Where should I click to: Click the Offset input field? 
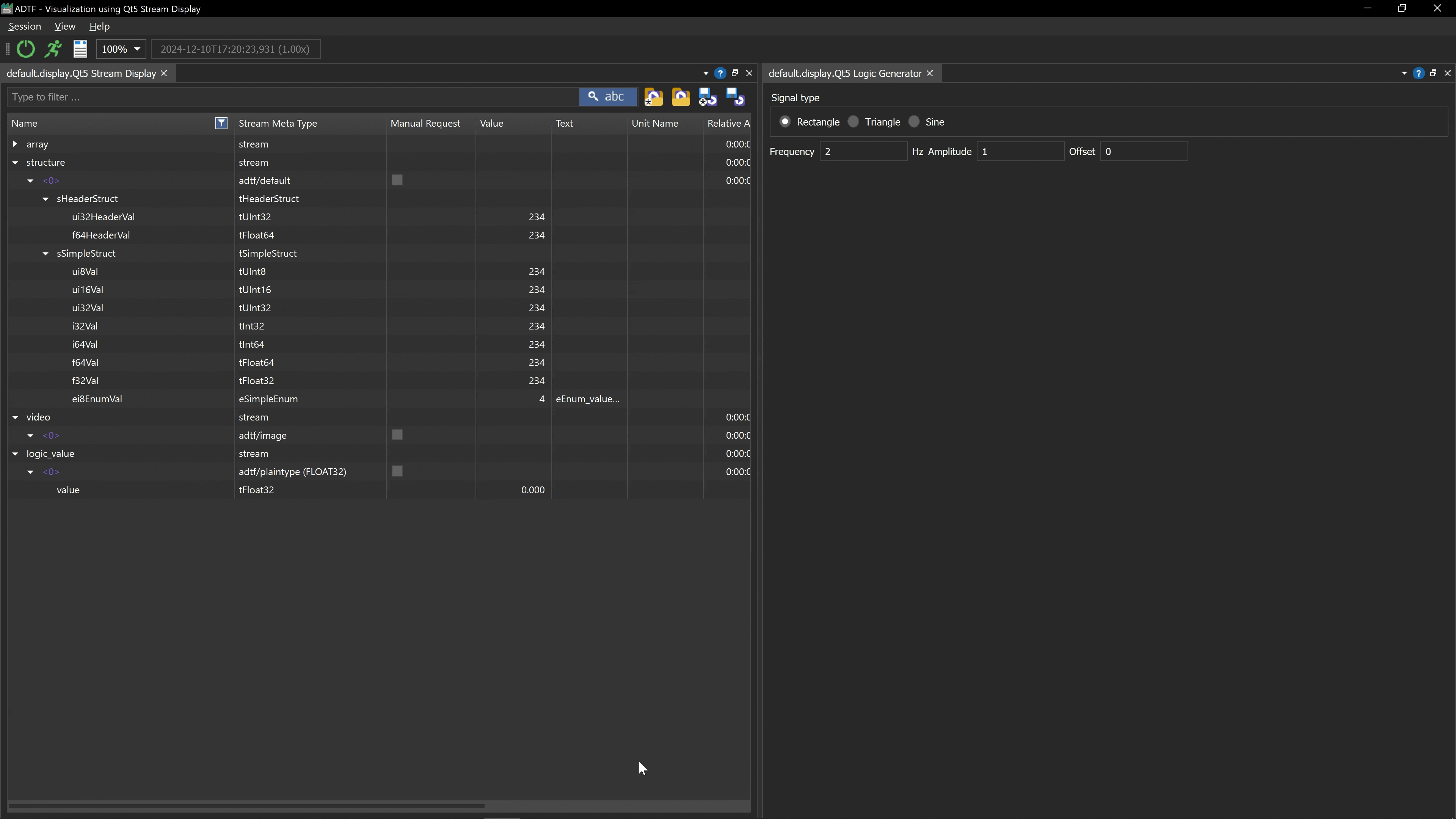point(1144,152)
